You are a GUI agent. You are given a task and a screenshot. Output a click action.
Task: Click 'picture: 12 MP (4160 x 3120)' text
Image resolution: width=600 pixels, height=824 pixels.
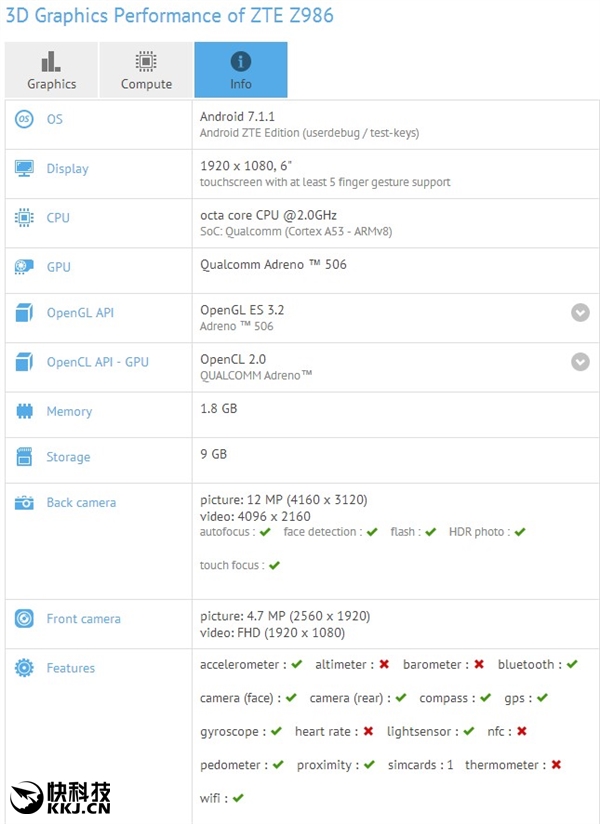click(x=284, y=499)
